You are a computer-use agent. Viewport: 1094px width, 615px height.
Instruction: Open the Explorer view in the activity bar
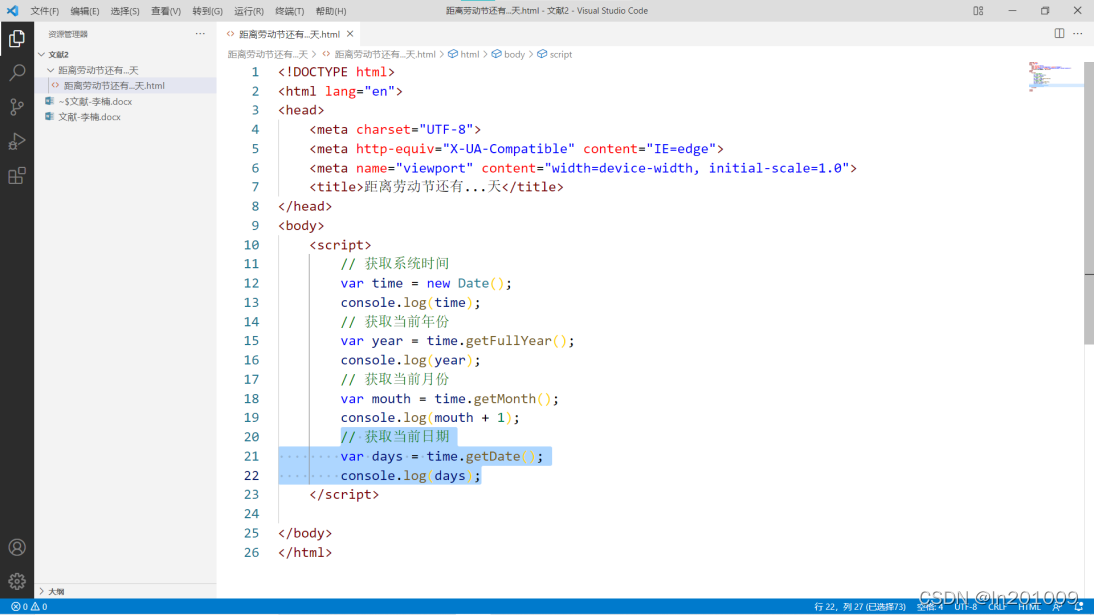point(17,38)
